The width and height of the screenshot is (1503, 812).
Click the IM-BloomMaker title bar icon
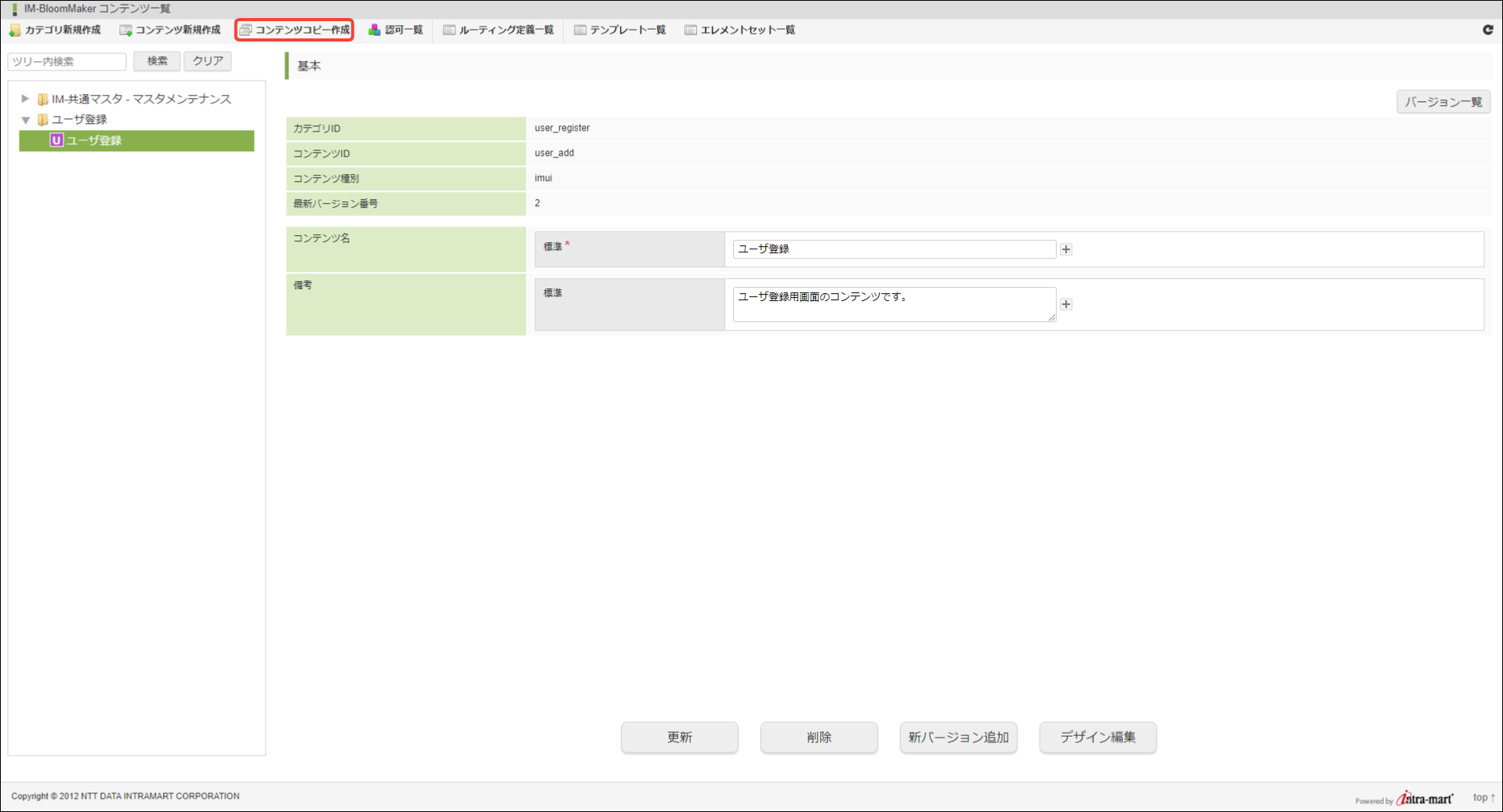tap(14, 9)
